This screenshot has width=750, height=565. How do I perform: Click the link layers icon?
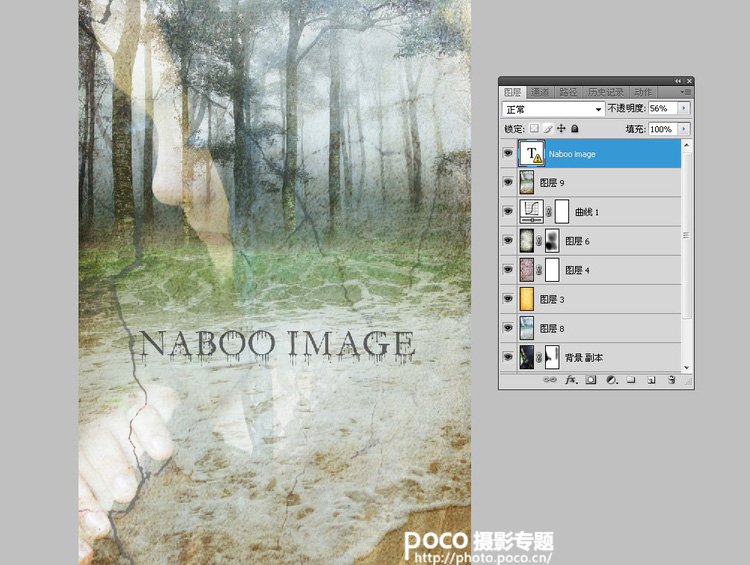[x=550, y=381]
